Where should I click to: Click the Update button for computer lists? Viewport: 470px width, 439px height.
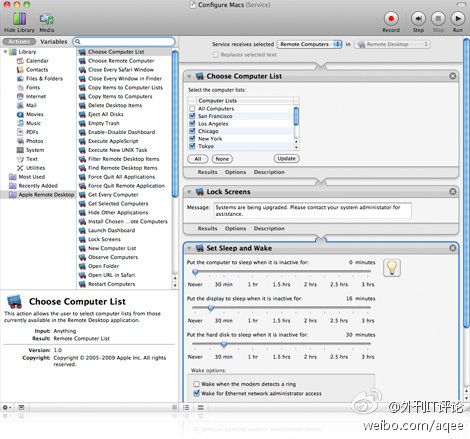coord(287,159)
